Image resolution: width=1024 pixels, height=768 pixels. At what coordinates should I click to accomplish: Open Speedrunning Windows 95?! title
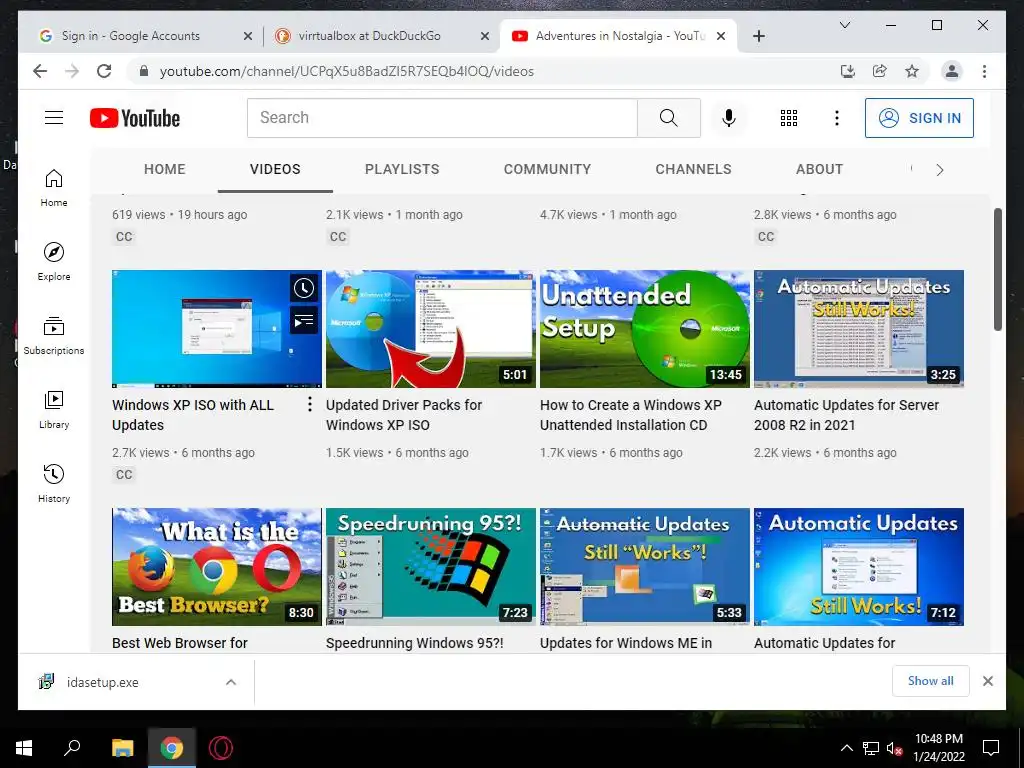(x=415, y=643)
